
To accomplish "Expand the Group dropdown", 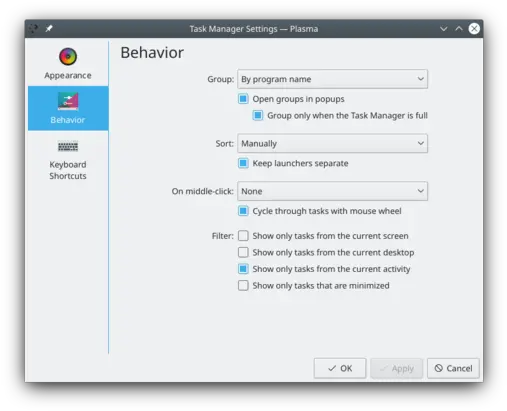I will coord(332,79).
